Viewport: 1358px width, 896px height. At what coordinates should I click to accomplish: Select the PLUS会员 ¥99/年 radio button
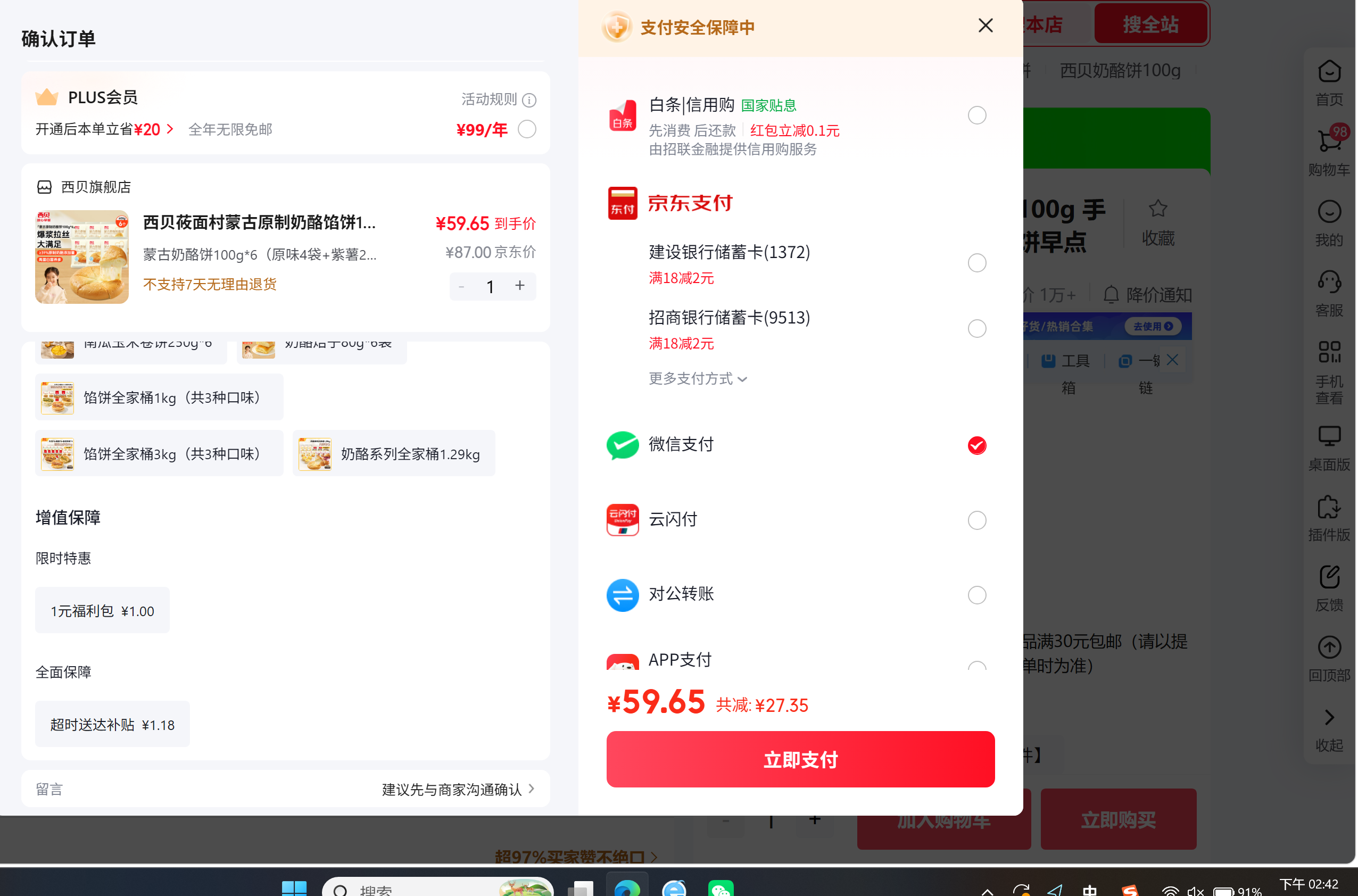click(526, 130)
